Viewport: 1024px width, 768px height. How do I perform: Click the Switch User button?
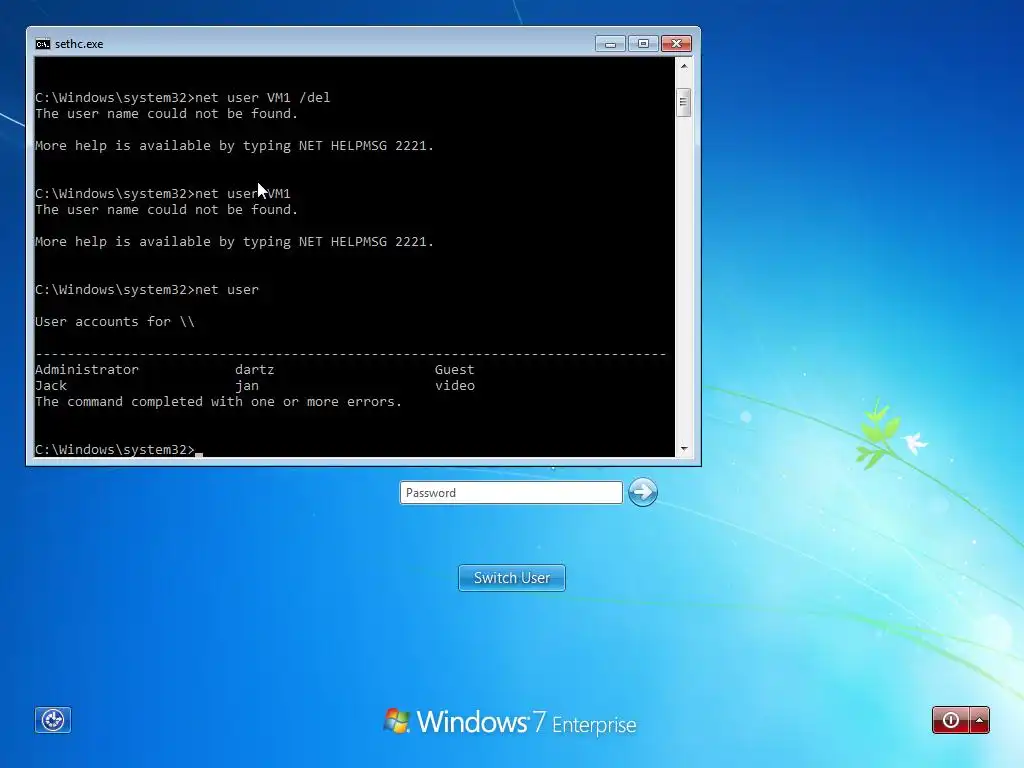coord(512,578)
